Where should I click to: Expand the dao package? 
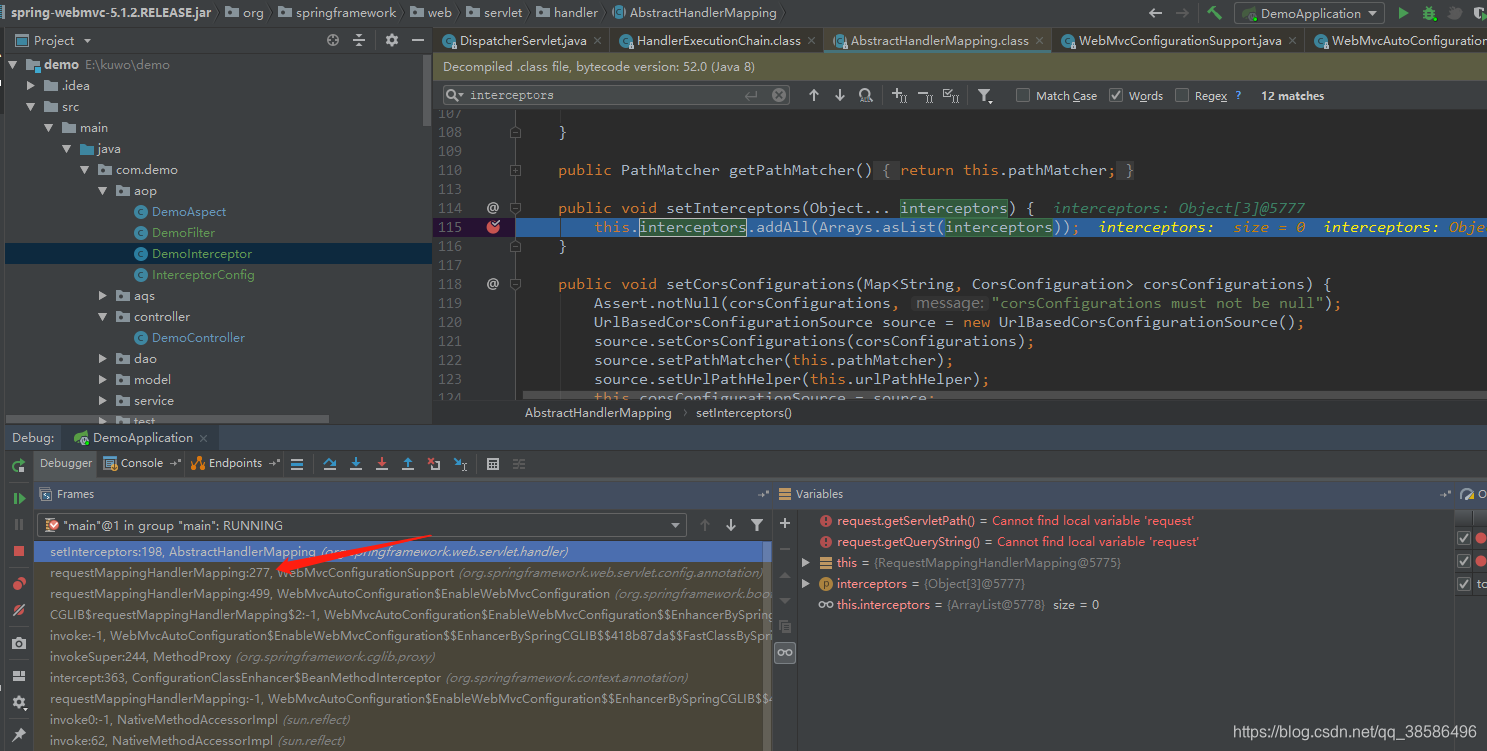coord(104,359)
